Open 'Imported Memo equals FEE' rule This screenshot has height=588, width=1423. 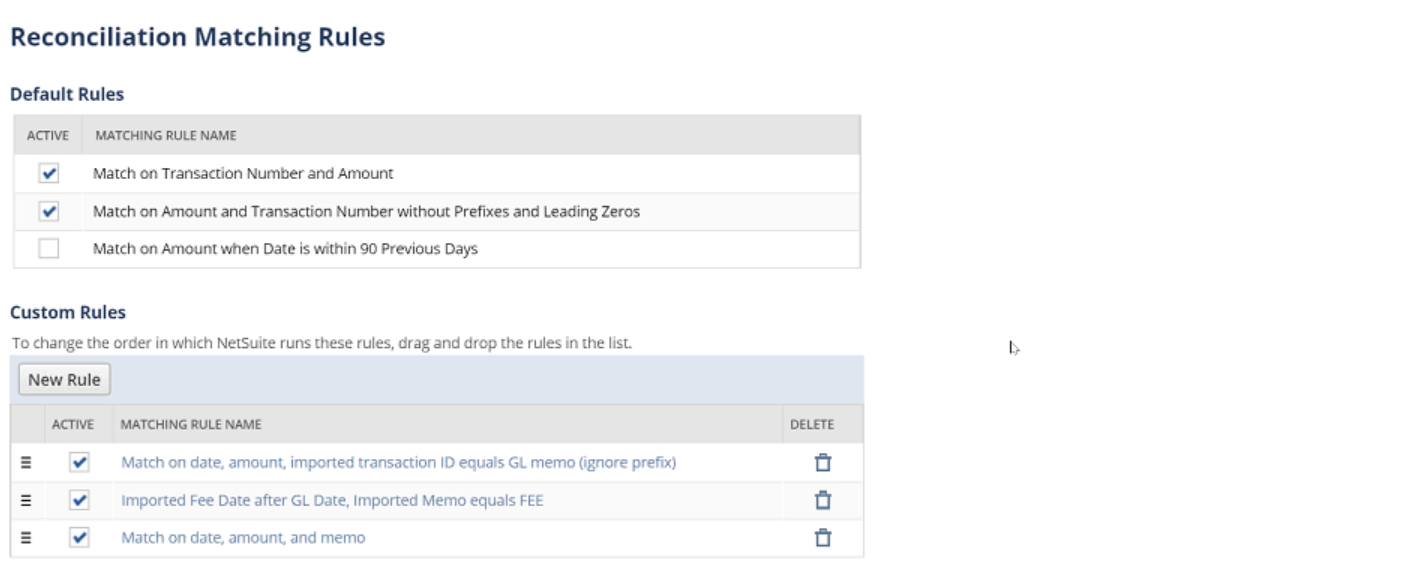pyautogui.click(x=332, y=500)
